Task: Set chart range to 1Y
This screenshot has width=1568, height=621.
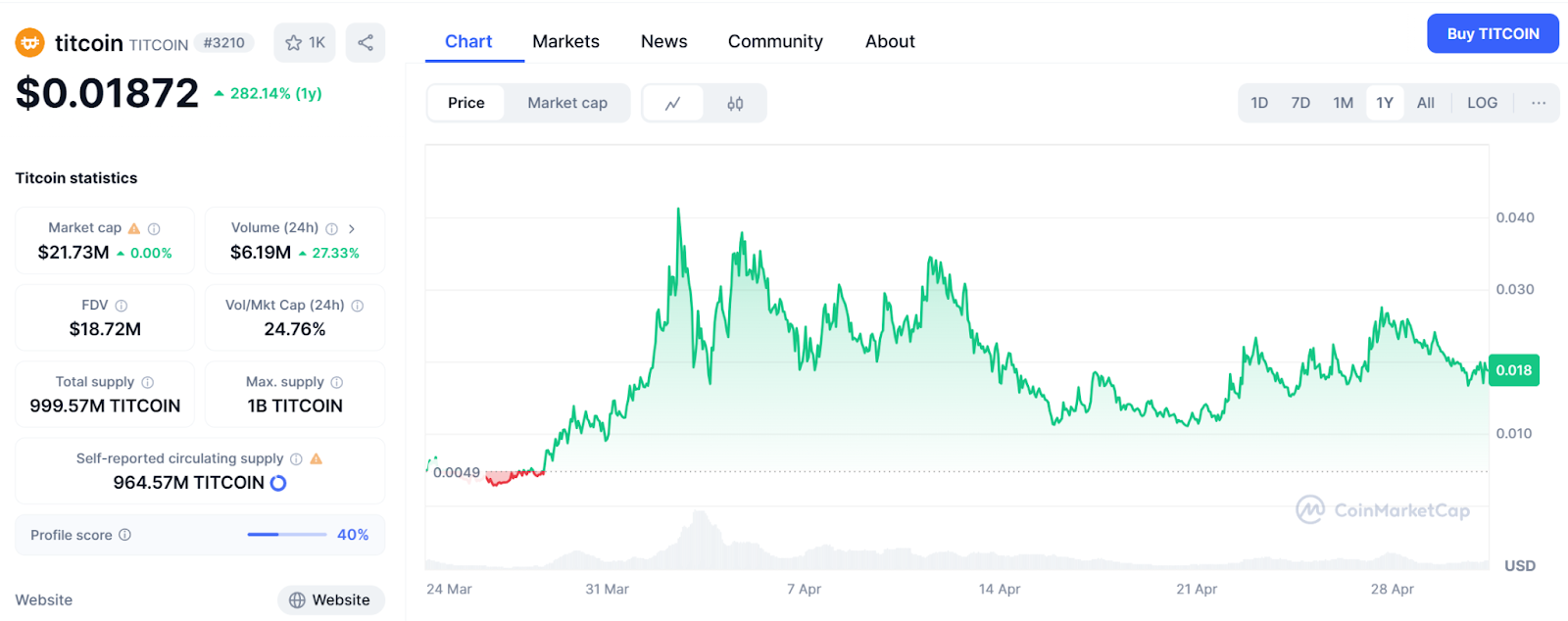Action: pos(1385,103)
